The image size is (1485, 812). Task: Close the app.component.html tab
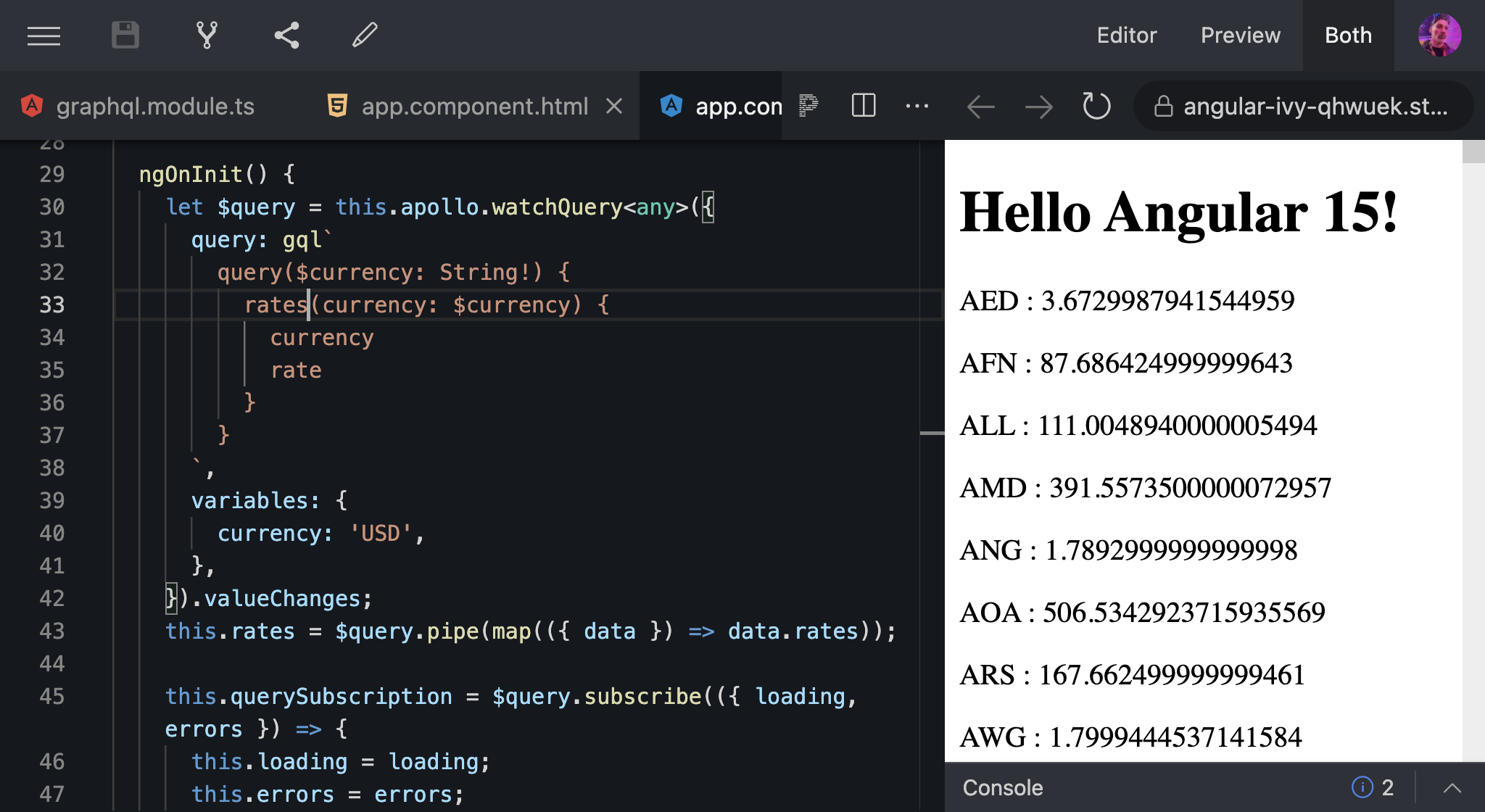pos(614,107)
